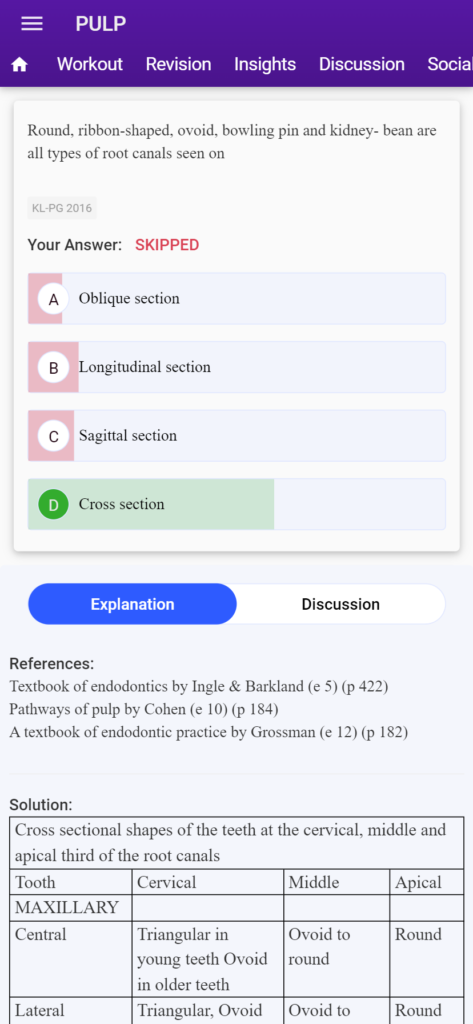
Task: Show the Explanation panel
Action: (133, 604)
